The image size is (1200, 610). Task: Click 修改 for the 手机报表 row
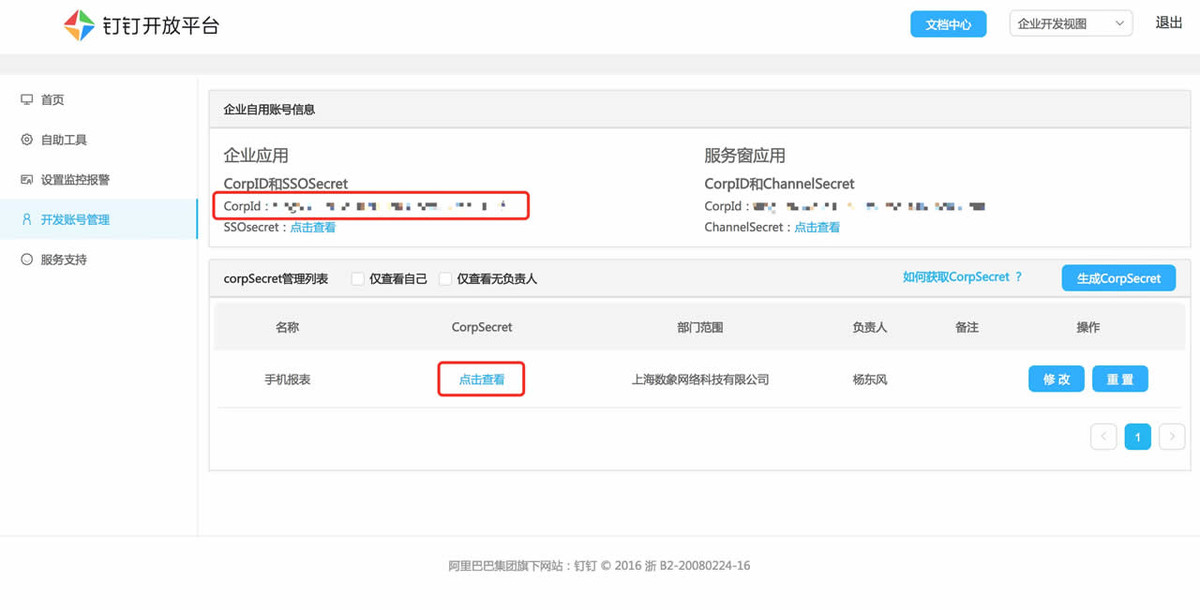[x=1057, y=379]
